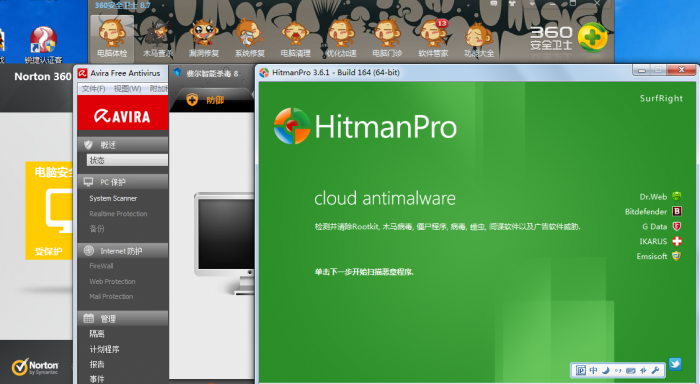Click the 360安全卫士 green plus logo
Image resolution: width=700 pixels, height=384 pixels.
[x=592, y=38]
